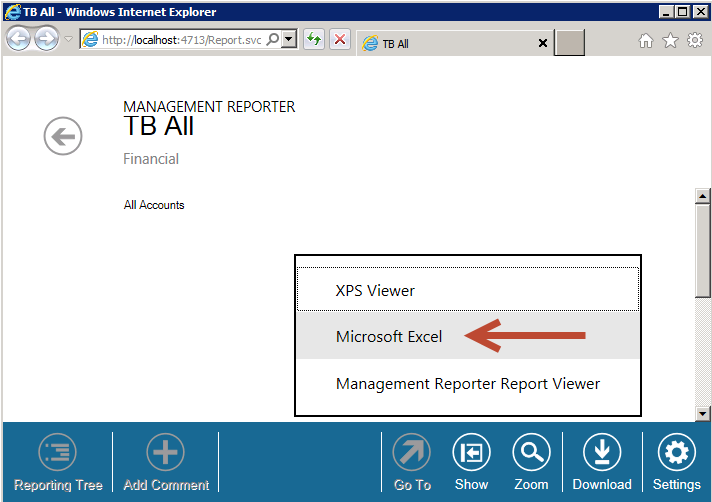Image resolution: width=712 pixels, height=502 pixels.
Task: Stop loading with the red X icon
Action: coord(340,39)
